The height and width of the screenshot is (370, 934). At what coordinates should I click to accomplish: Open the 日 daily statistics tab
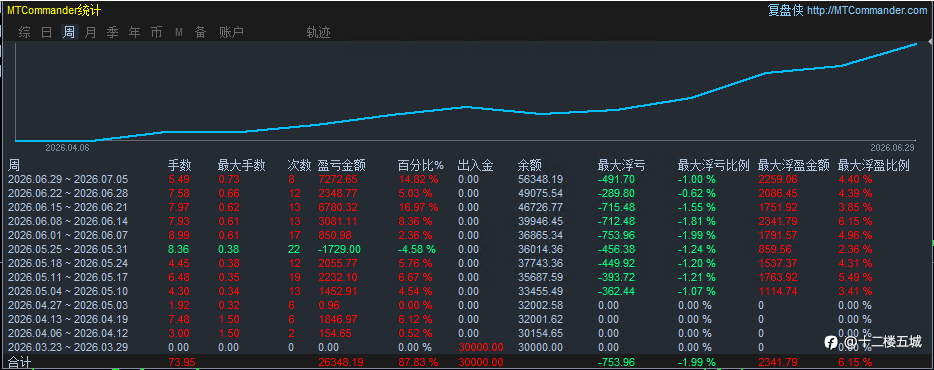(x=46, y=33)
